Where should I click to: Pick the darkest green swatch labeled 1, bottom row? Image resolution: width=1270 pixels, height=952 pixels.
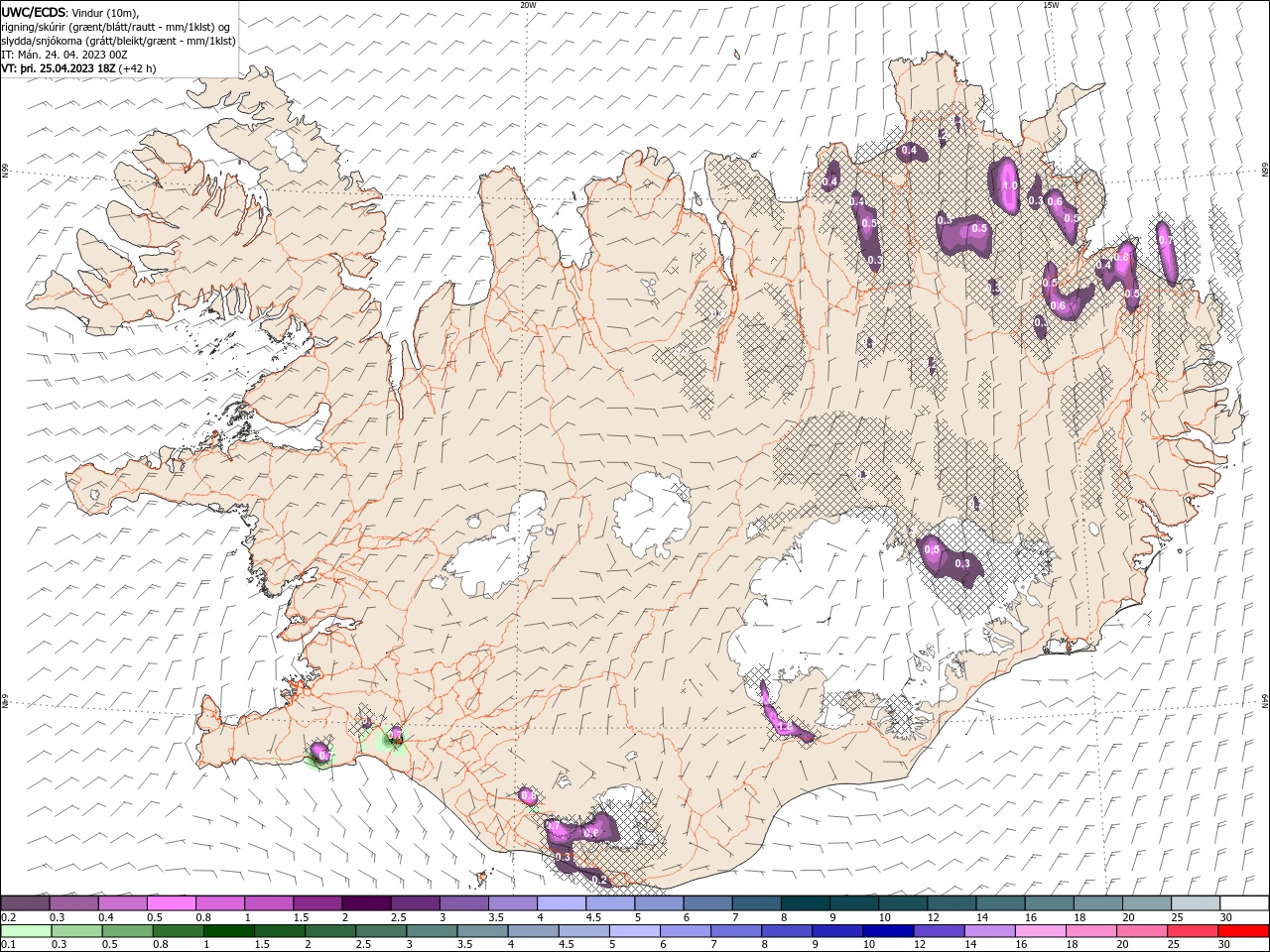pos(228,931)
